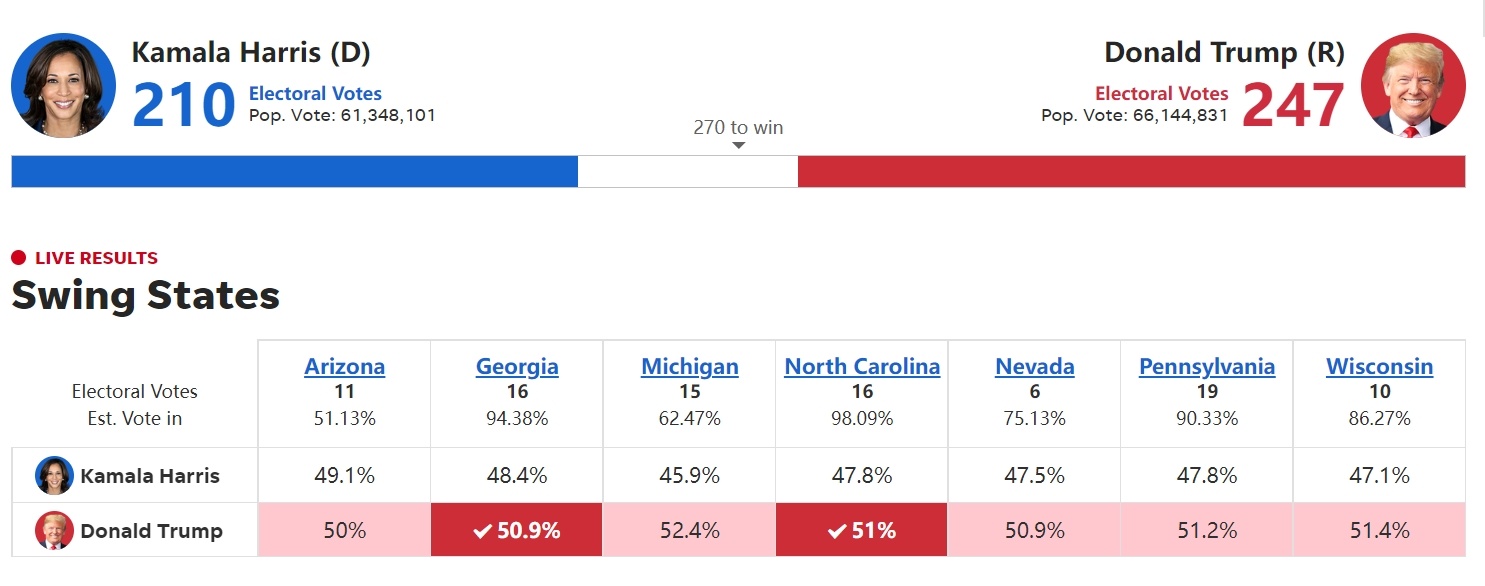Open the Wisconsin results link
The width and height of the screenshot is (1485, 586).
tap(1379, 367)
